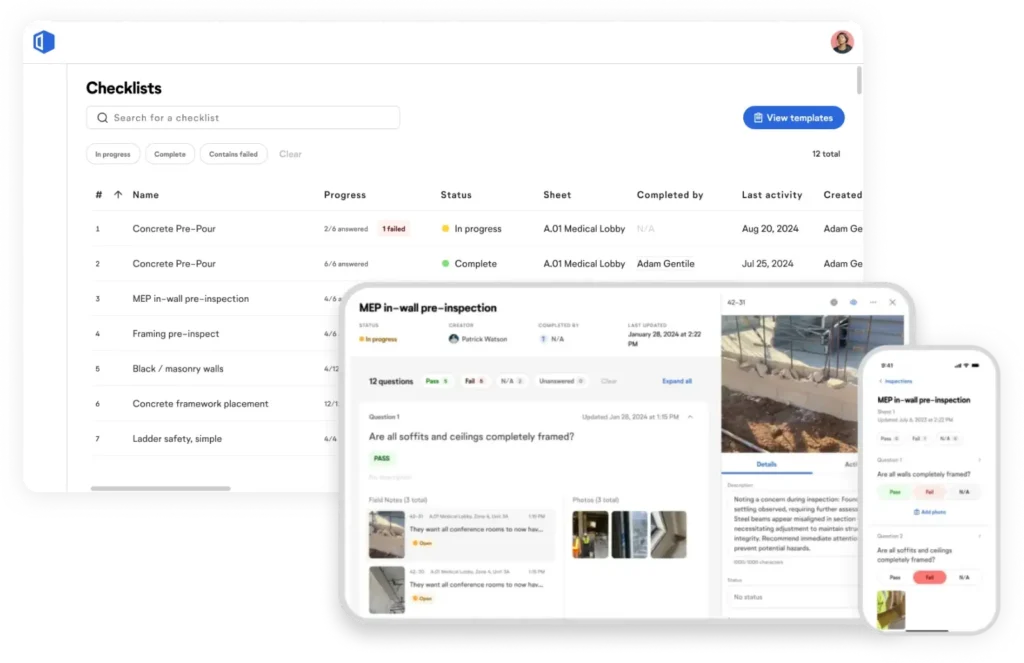Toggle the Contains failed filter chip
Screen dimensions: 1024x663
click(x=233, y=154)
